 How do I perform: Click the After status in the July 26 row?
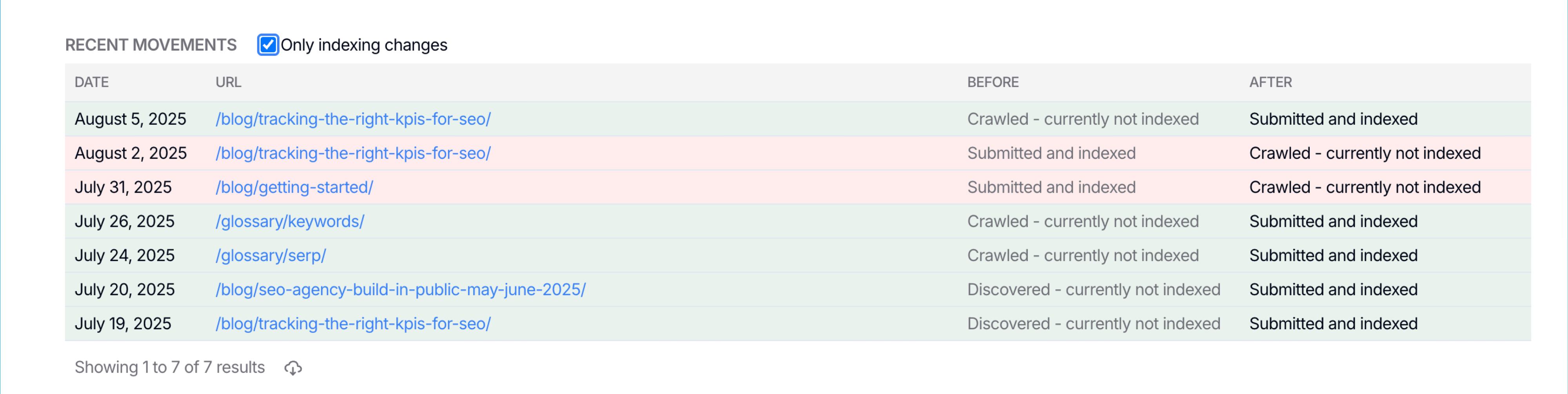coord(1333,222)
